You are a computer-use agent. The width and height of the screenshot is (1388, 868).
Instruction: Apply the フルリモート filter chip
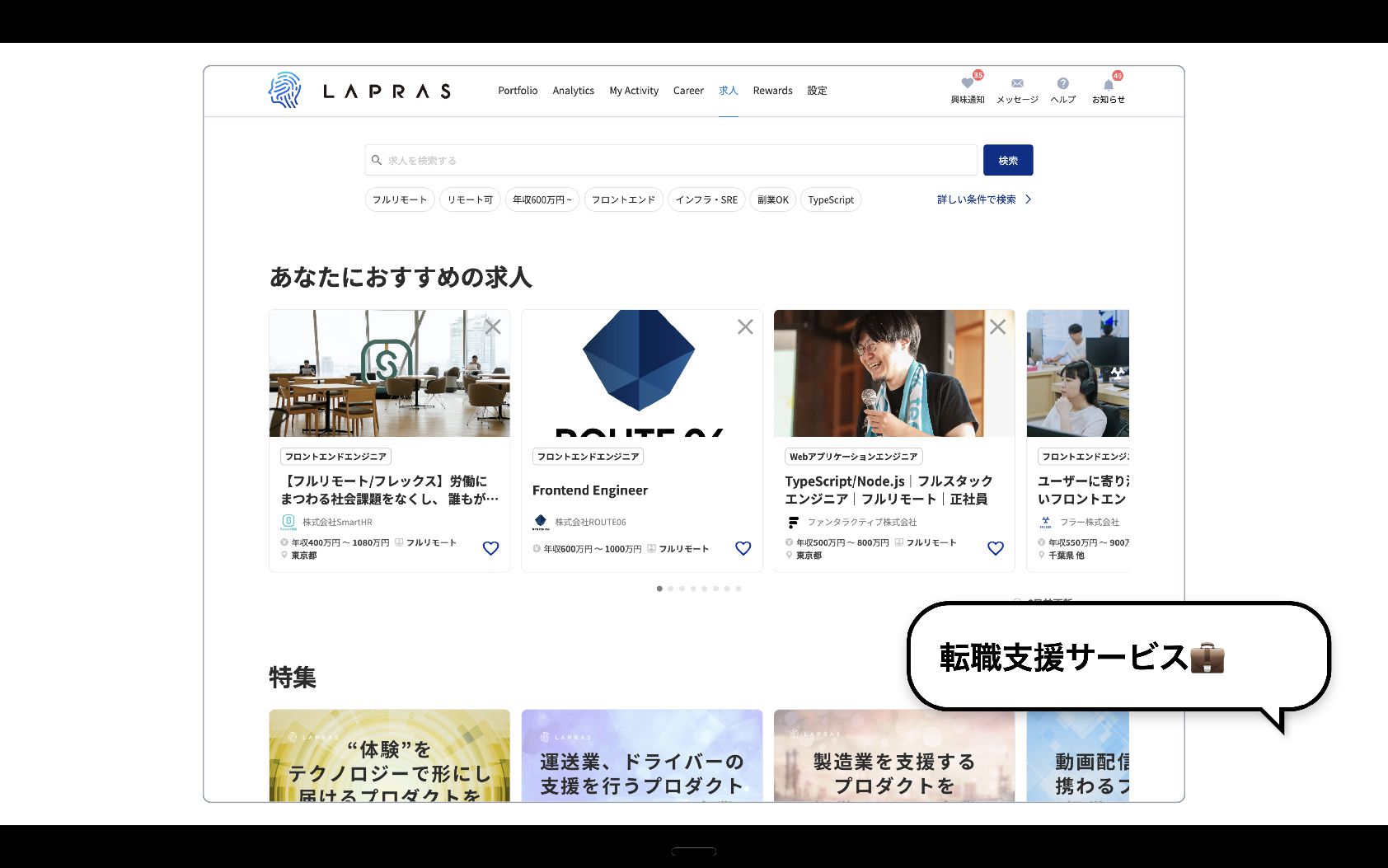[400, 199]
